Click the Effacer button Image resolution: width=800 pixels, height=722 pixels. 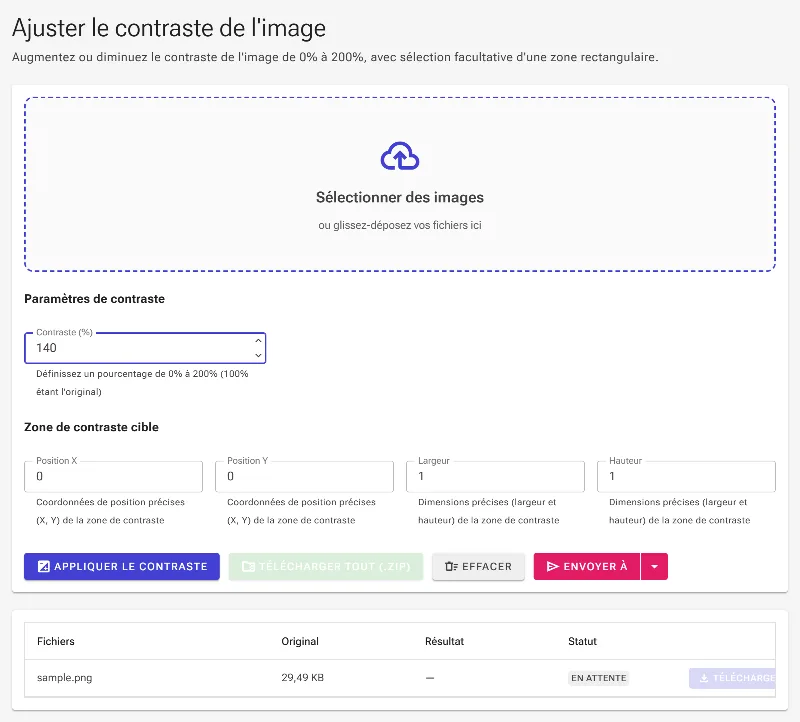(x=478, y=566)
